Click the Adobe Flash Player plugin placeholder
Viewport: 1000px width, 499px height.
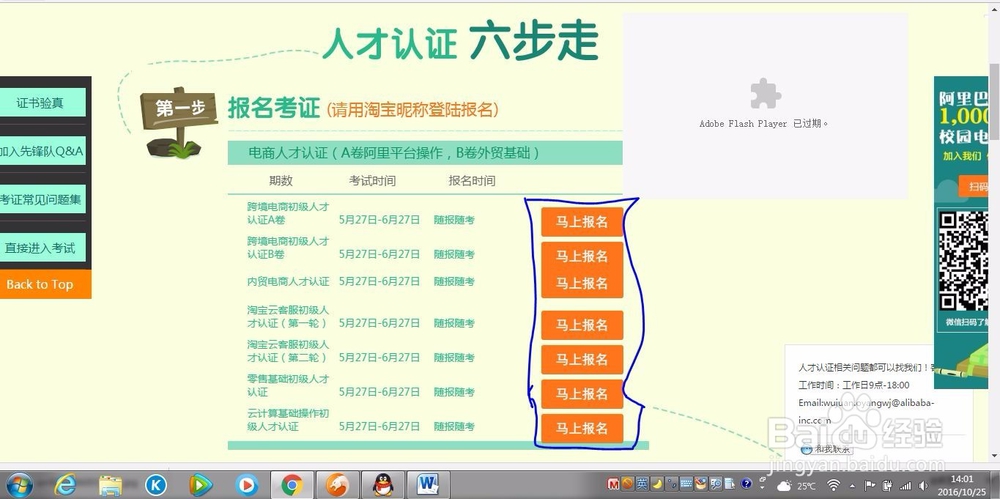click(x=765, y=105)
